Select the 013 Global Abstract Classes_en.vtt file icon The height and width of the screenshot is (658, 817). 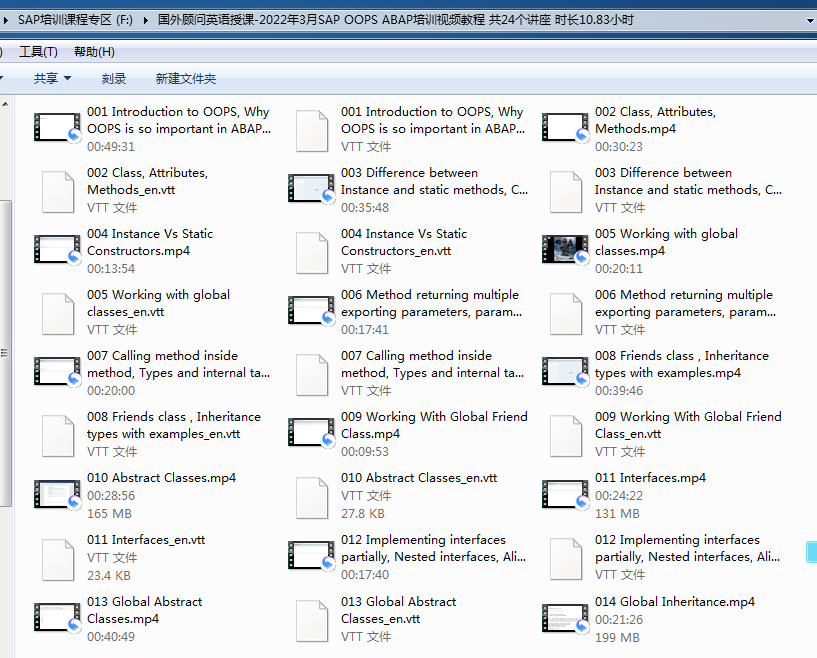(312, 620)
